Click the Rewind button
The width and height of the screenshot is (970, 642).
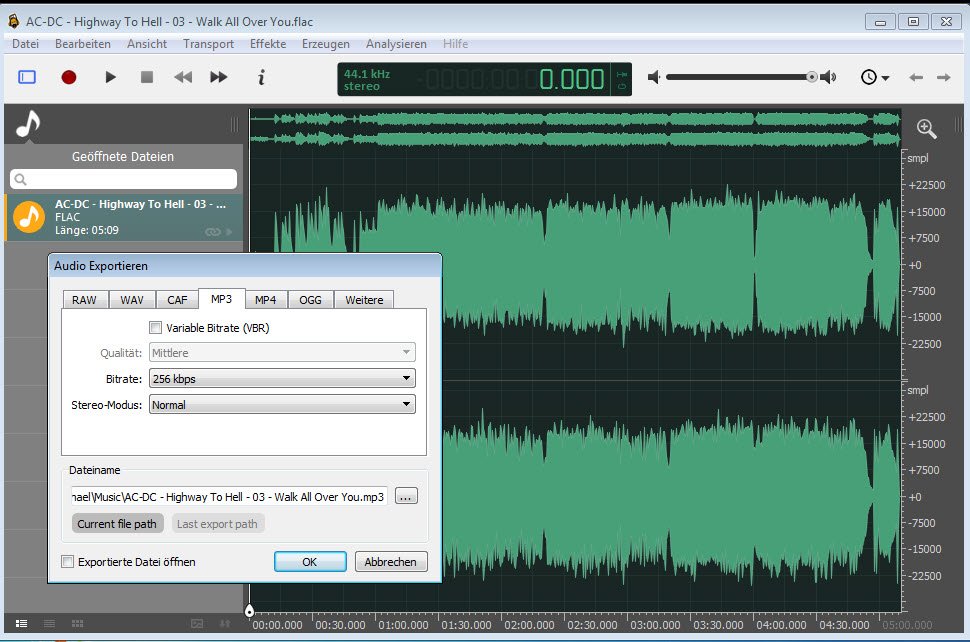click(183, 77)
